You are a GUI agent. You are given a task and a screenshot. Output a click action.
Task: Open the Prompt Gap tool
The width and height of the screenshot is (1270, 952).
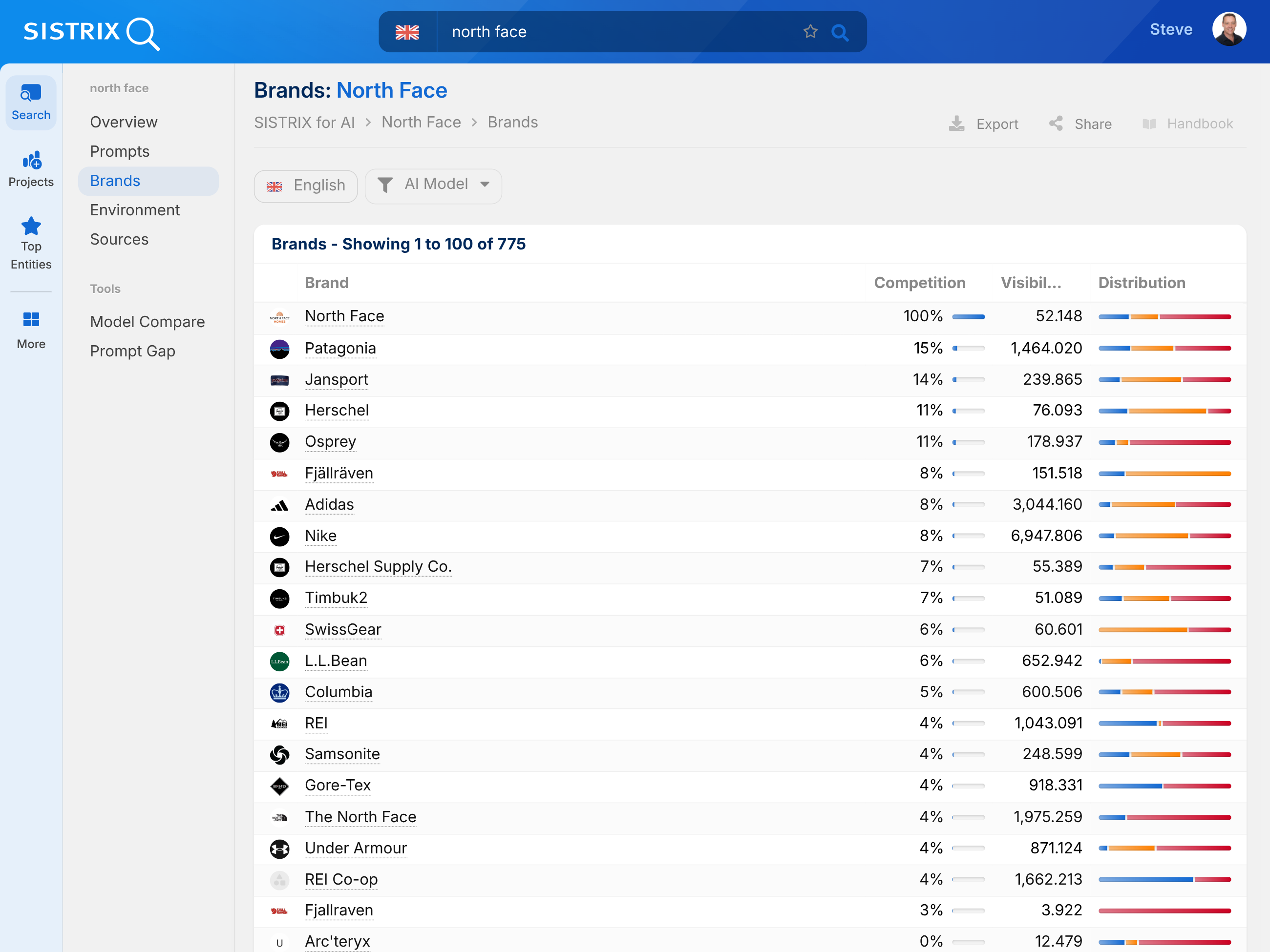point(133,351)
